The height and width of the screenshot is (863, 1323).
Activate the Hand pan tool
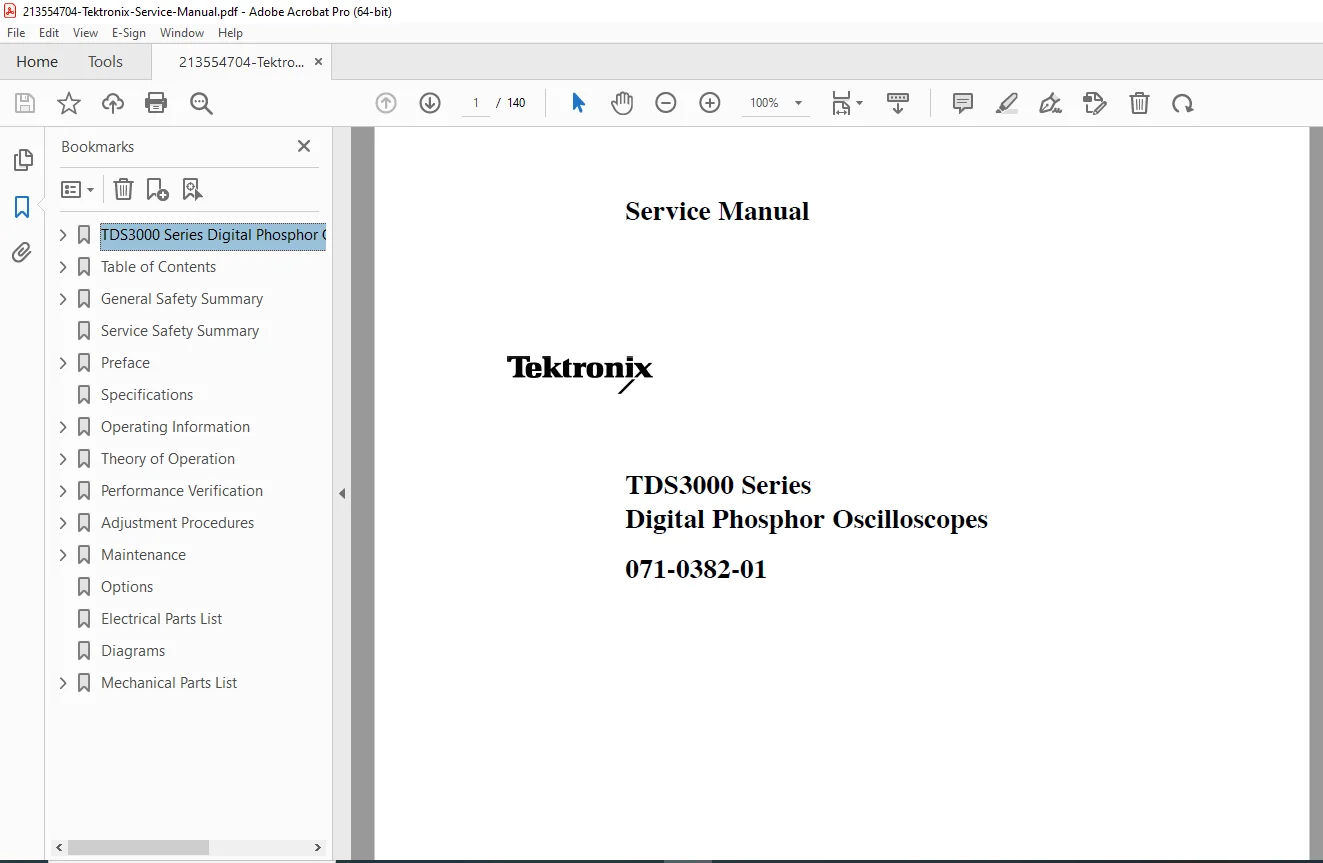pos(622,103)
